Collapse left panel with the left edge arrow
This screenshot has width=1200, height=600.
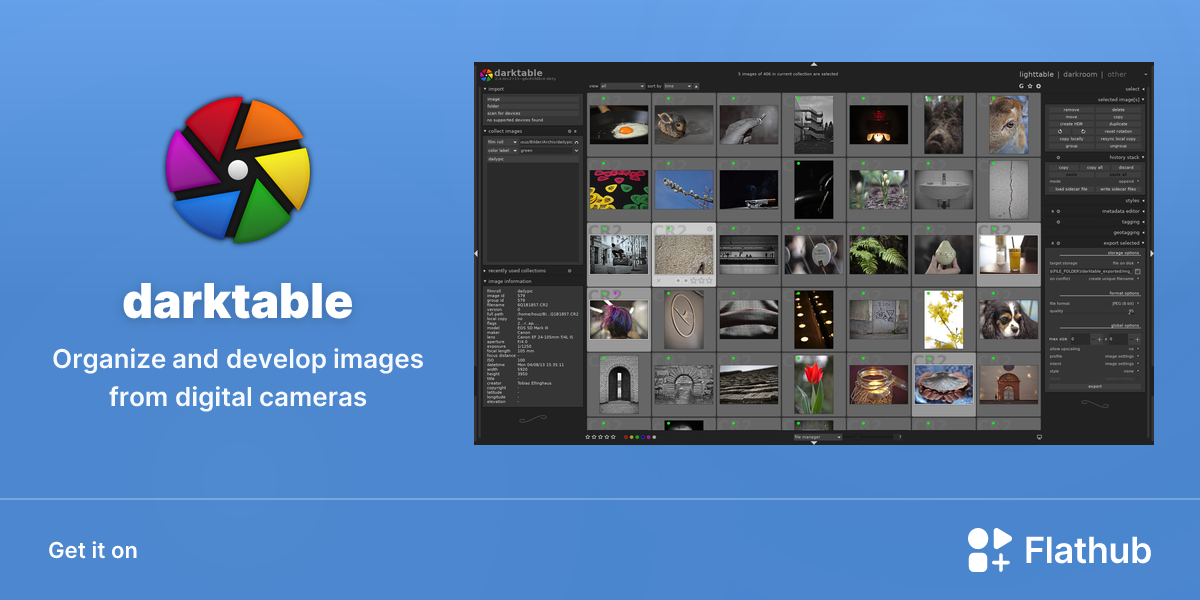[476, 254]
